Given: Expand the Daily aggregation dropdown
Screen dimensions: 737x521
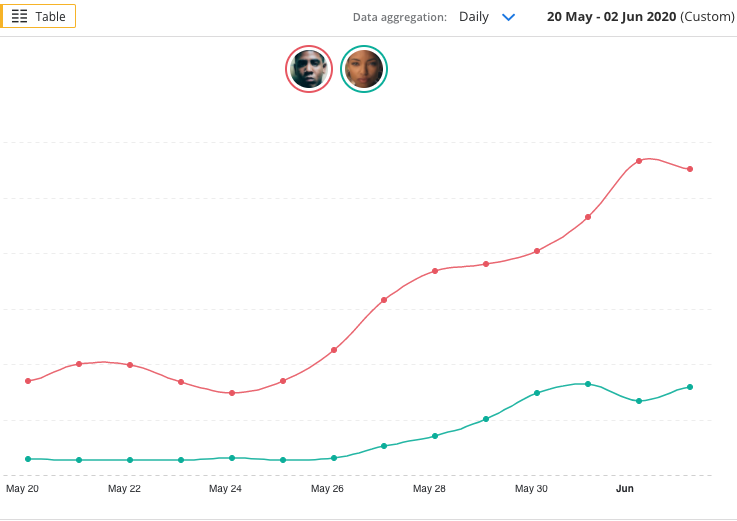Looking at the screenshot, I should pyautogui.click(x=487, y=17).
